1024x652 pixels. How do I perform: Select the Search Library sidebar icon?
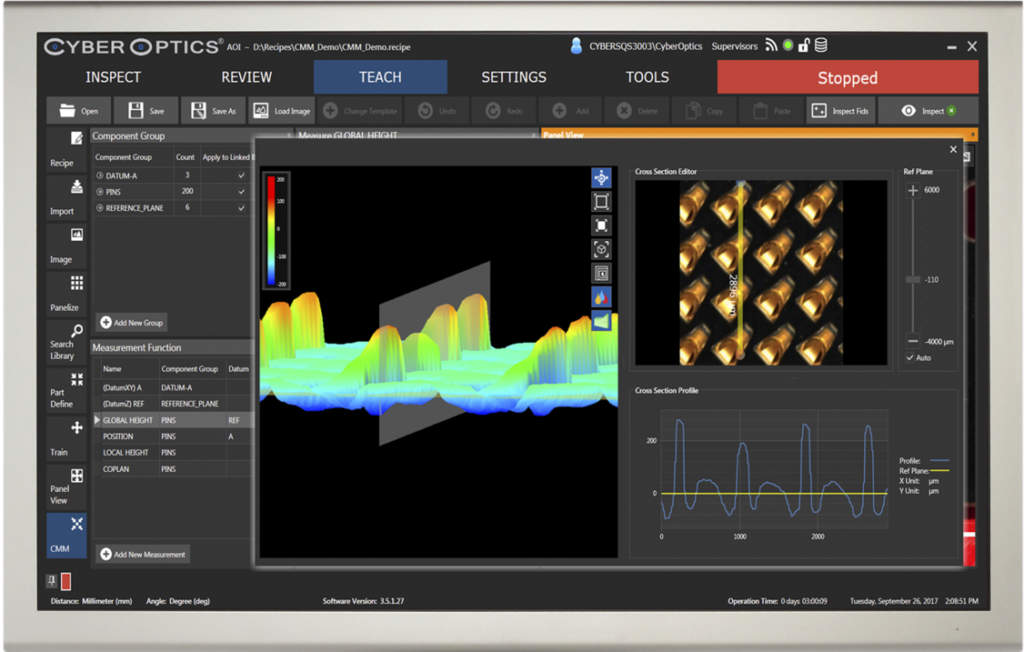coord(66,342)
